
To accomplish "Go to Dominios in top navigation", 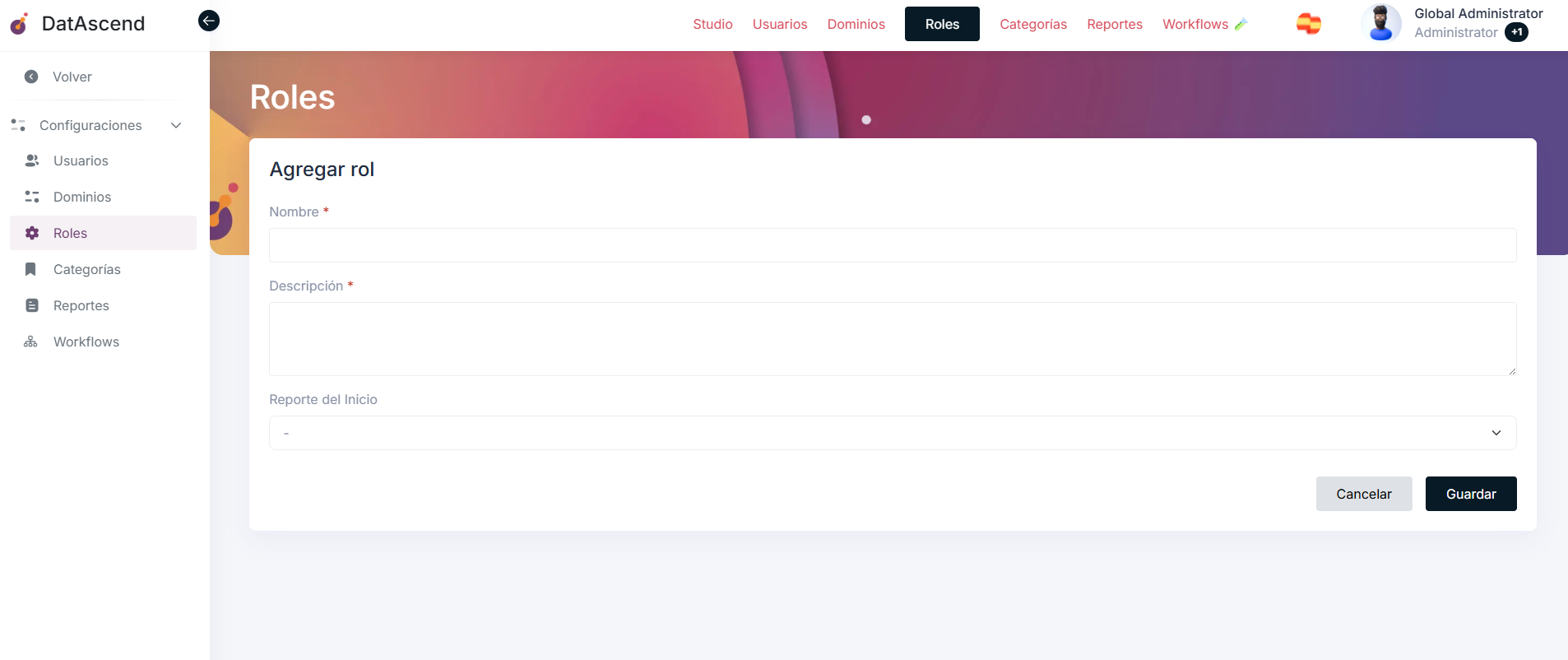I will [x=856, y=25].
